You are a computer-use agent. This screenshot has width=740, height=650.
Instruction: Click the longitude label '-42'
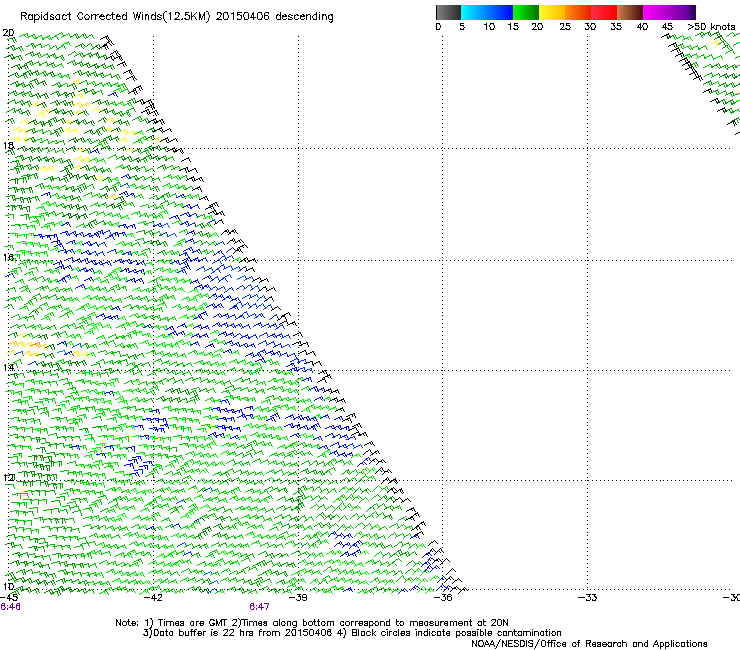click(x=153, y=598)
